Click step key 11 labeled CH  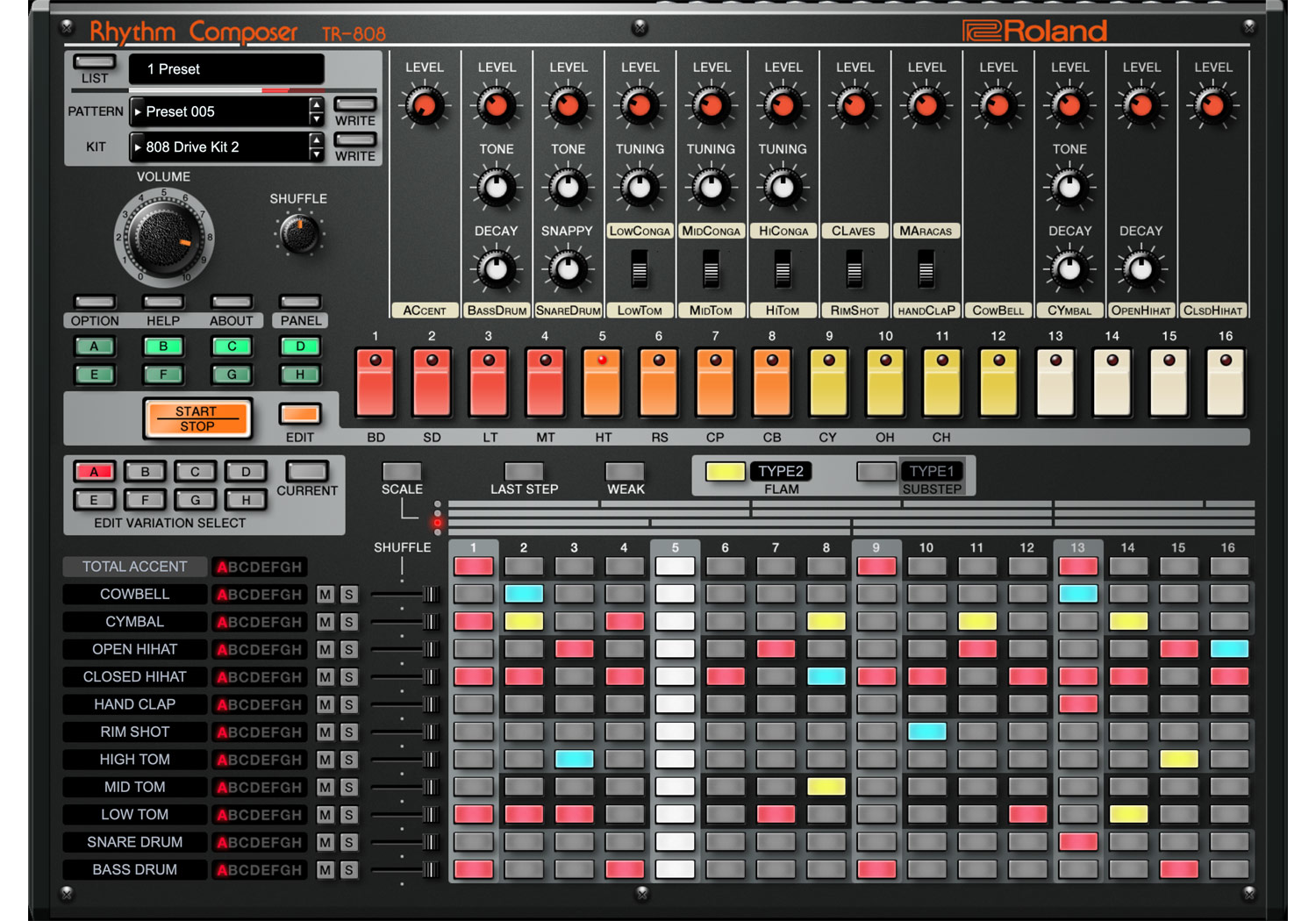[941, 382]
